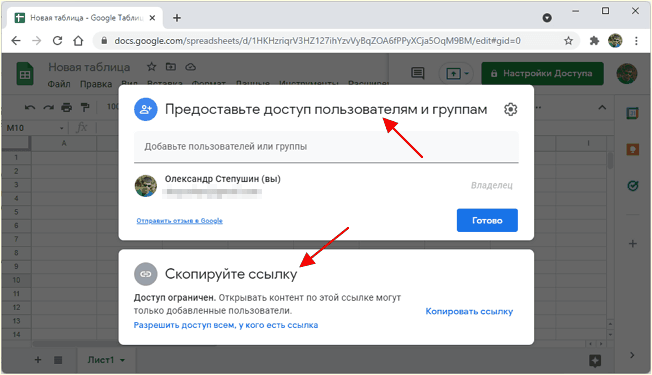Viewport: 652px width, 375px height.
Task: Click the redo icon in toolbar
Action: pyautogui.click(x=49, y=107)
